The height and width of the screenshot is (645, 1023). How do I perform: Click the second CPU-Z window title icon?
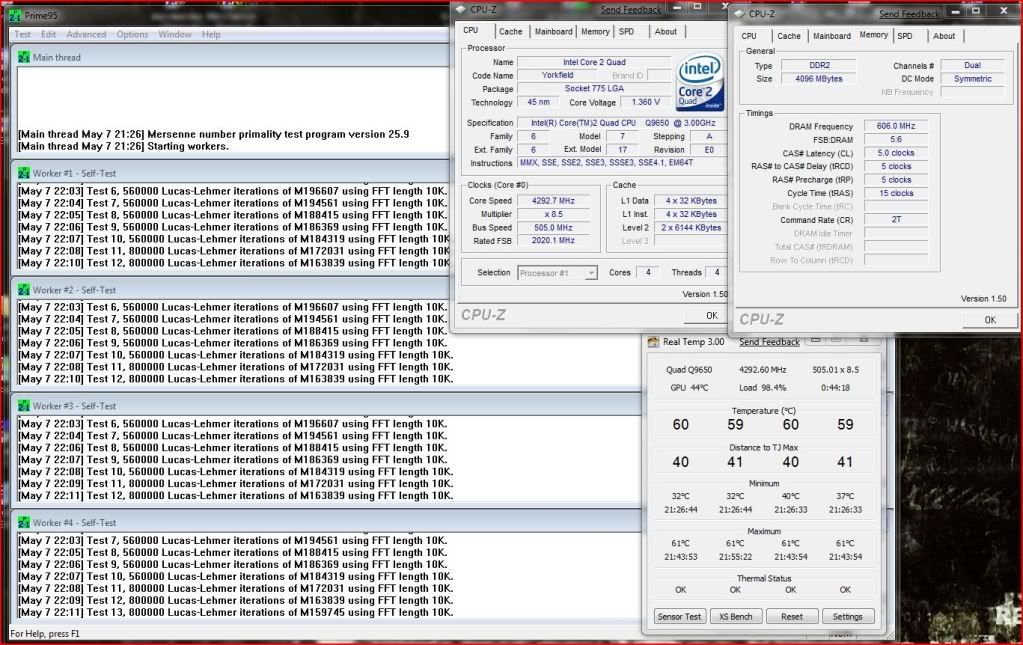click(739, 13)
